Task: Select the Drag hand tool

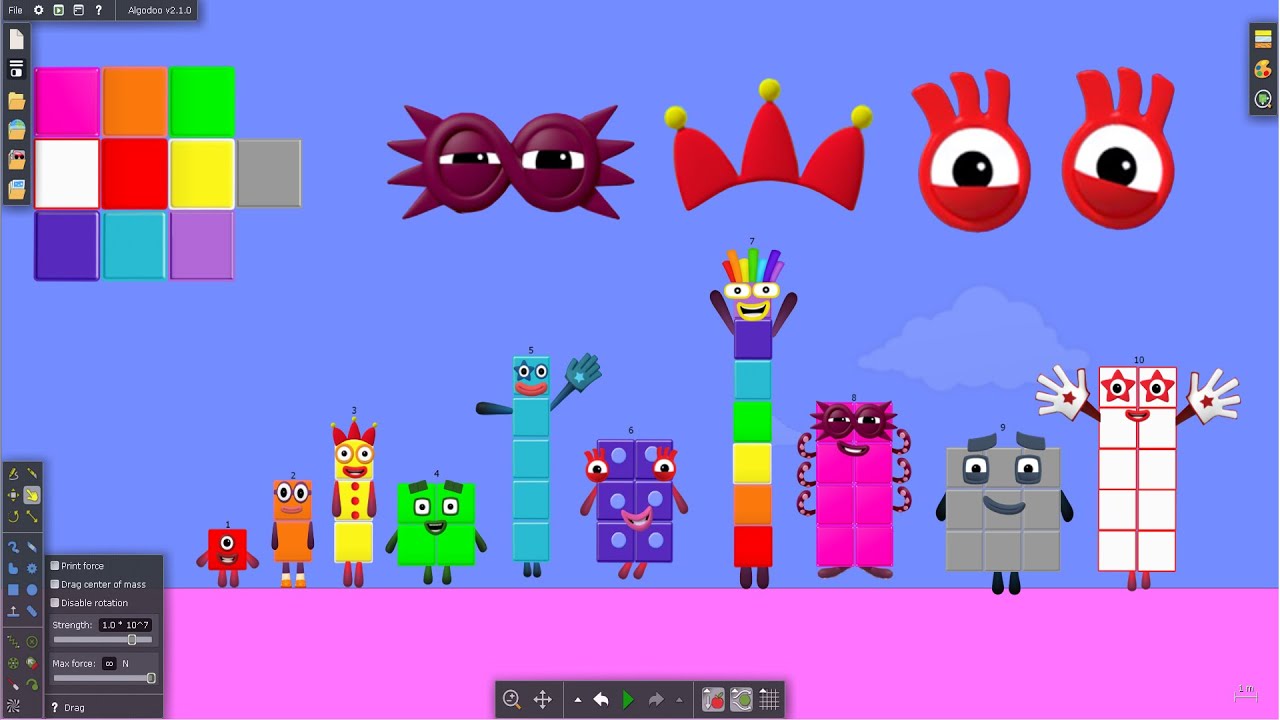Action: point(32,495)
